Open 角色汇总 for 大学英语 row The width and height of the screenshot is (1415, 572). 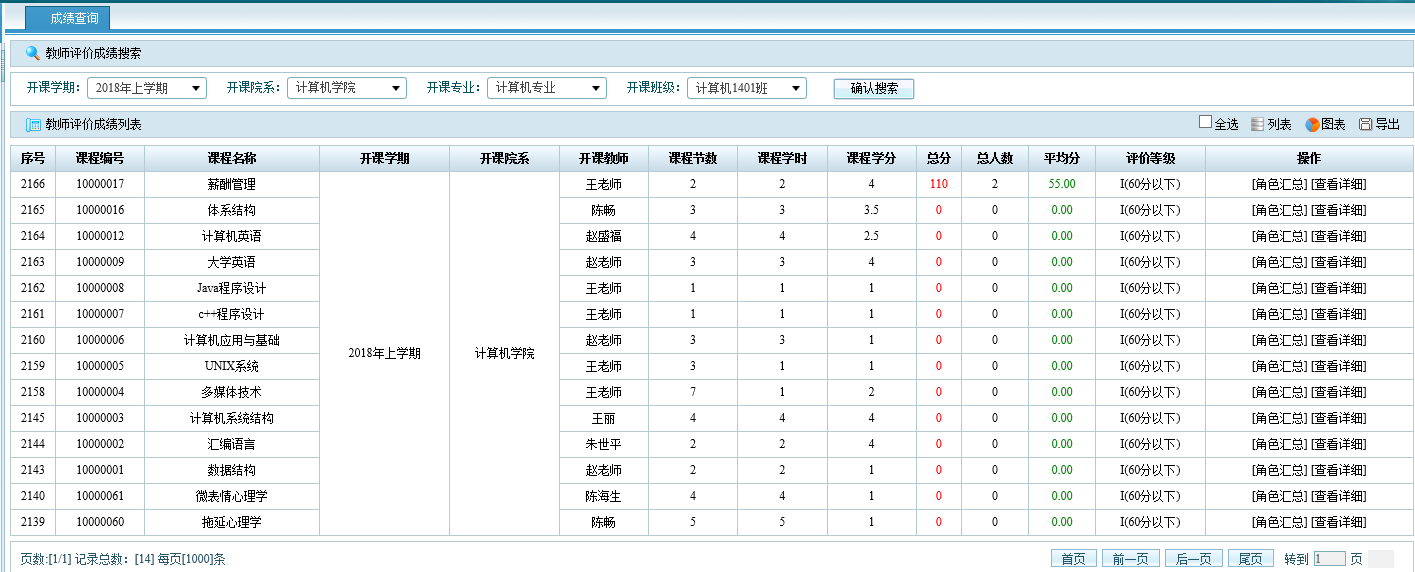coord(1279,262)
